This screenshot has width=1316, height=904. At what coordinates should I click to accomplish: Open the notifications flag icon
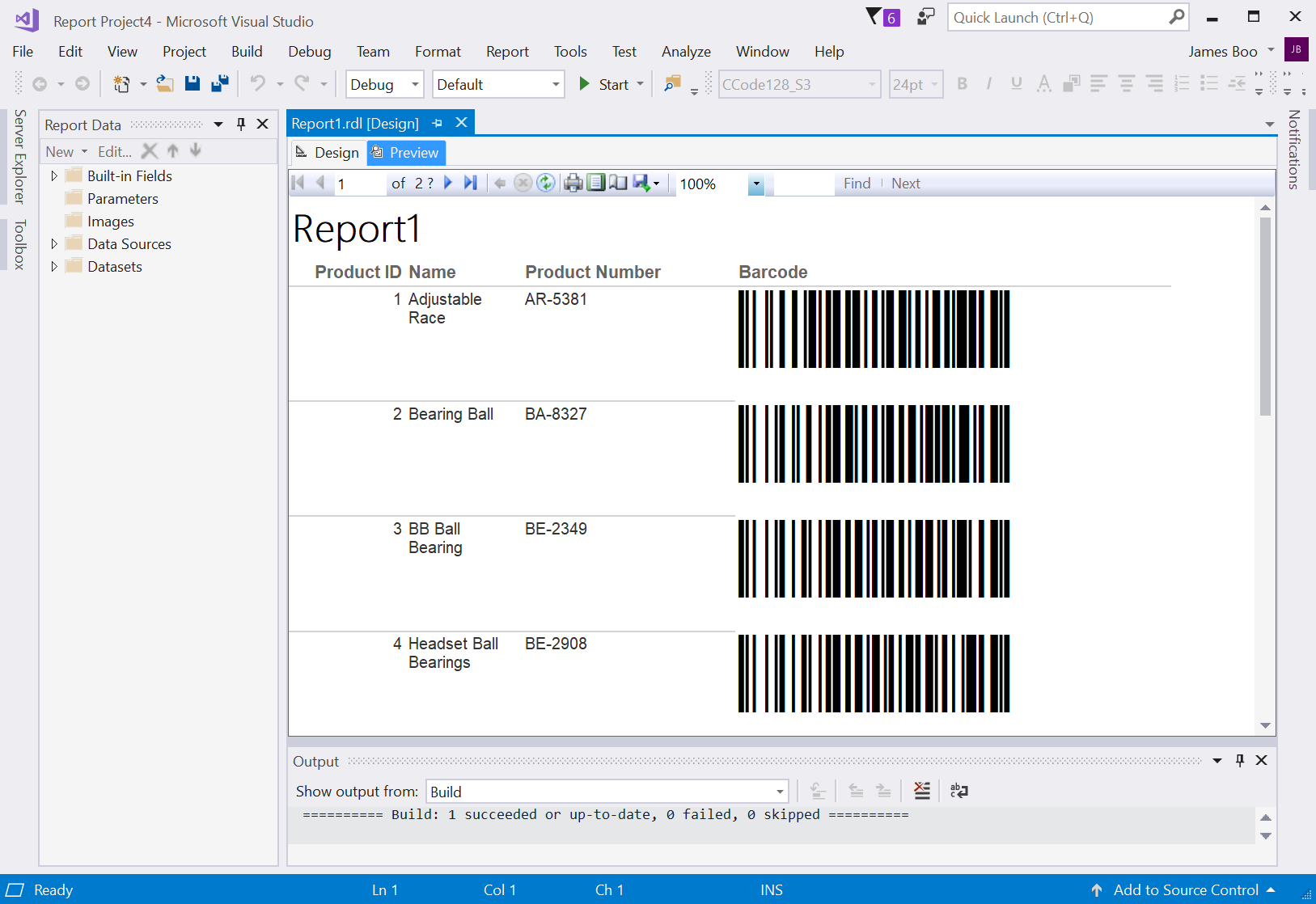[882, 17]
